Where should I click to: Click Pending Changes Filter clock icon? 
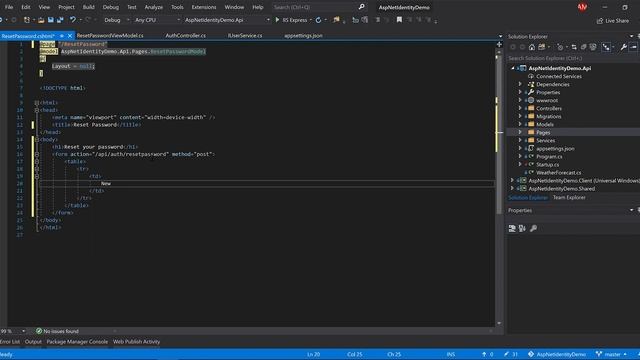[x=560, y=47]
